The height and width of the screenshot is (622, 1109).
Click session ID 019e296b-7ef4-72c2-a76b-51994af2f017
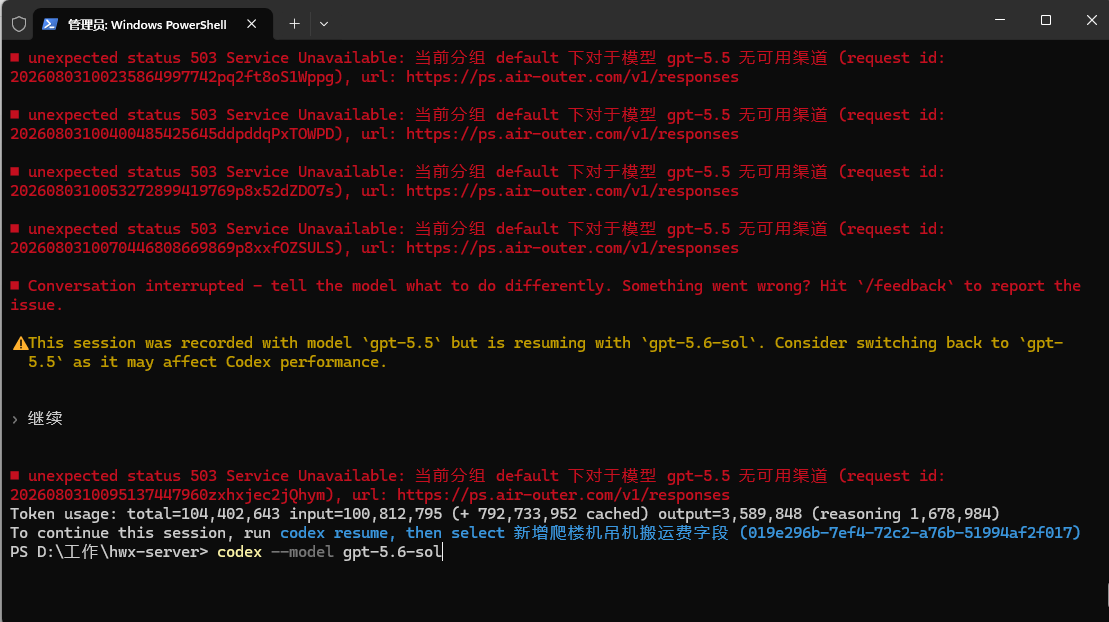(x=910, y=533)
